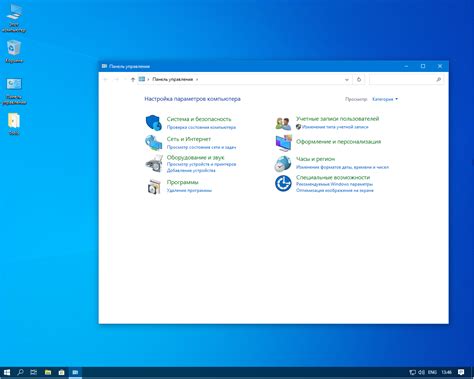Screen dimensions: 474x379
Task: Close the Панель управления window
Action: 440,66
